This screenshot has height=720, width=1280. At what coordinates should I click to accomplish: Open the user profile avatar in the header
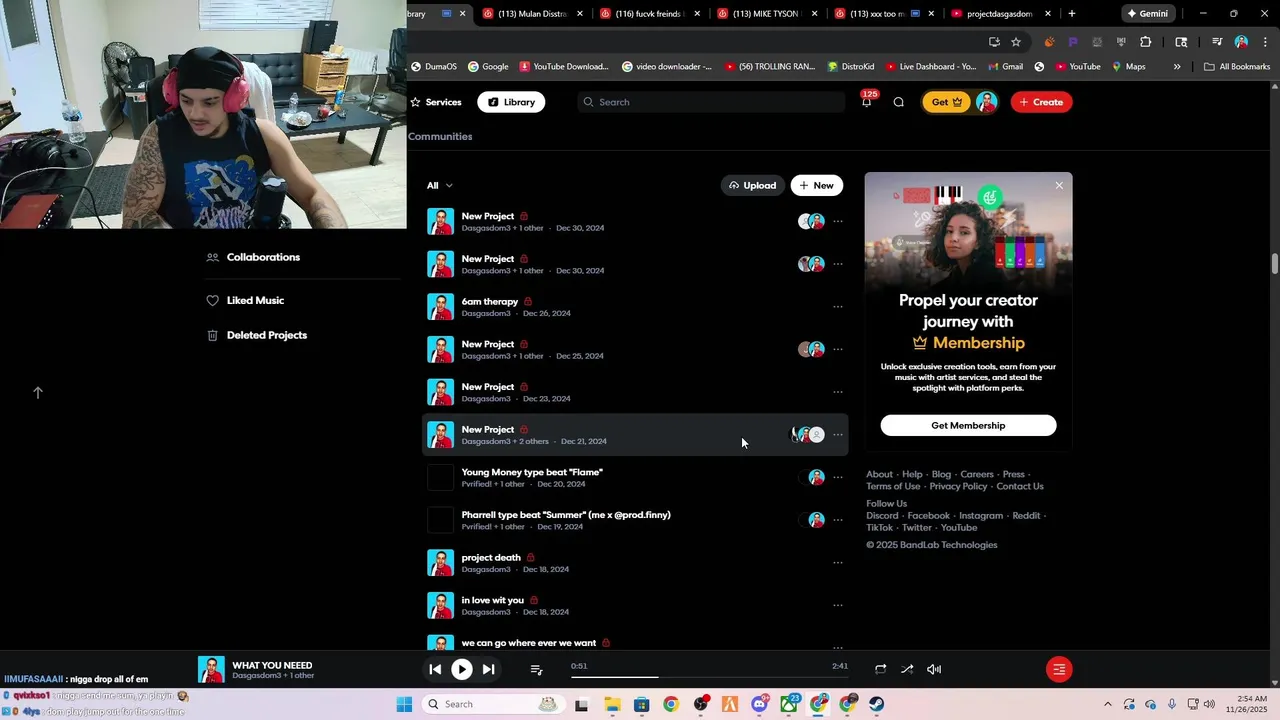986,102
